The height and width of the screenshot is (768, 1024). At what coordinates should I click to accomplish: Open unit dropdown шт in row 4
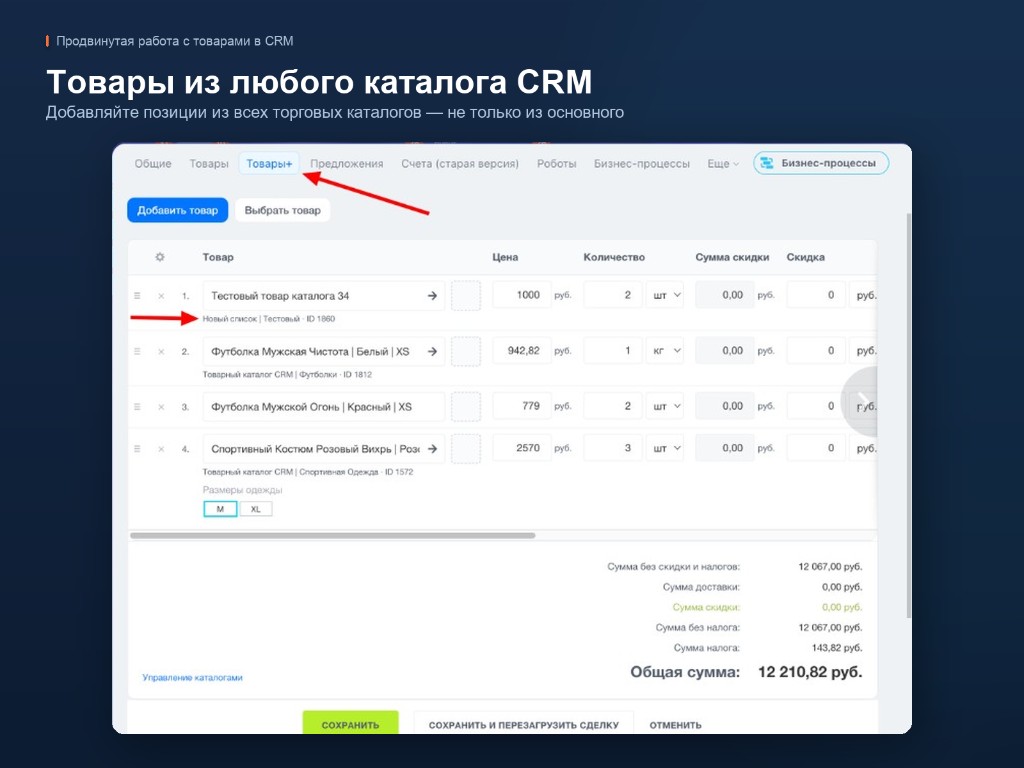click(665, 448)
